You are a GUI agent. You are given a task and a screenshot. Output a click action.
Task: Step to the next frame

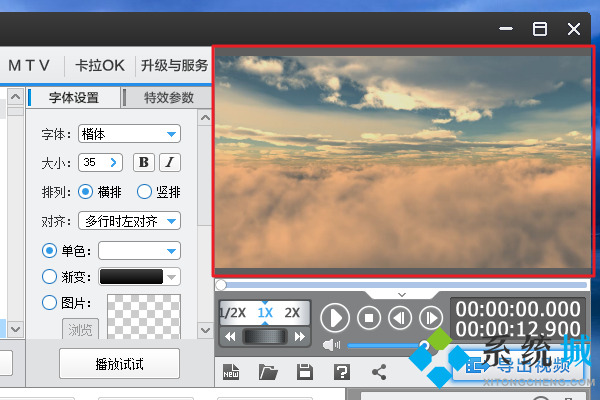[x=431, y=318]
